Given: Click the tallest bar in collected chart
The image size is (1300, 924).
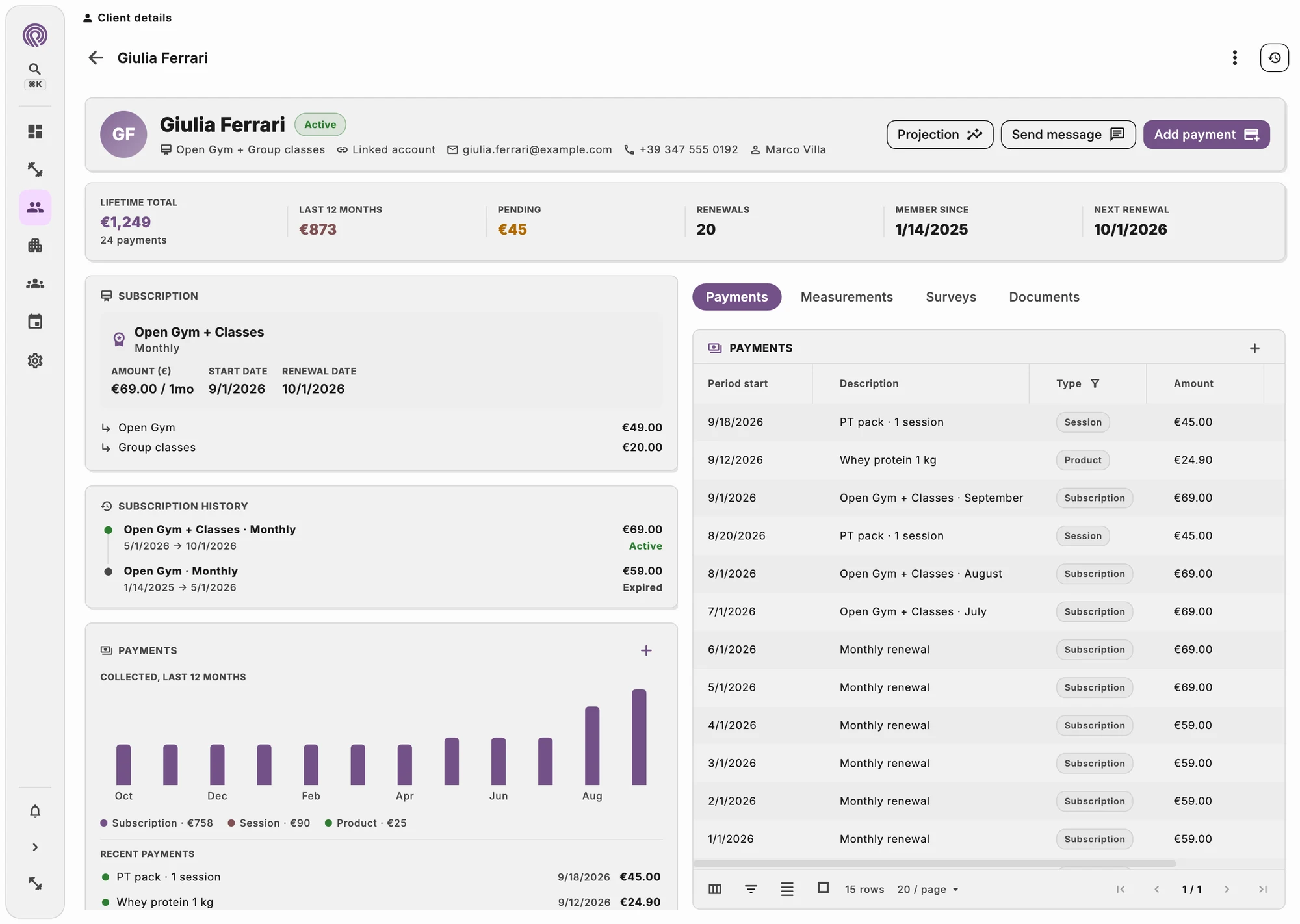Looking at the screenshot, I should (x=639, y=737).
